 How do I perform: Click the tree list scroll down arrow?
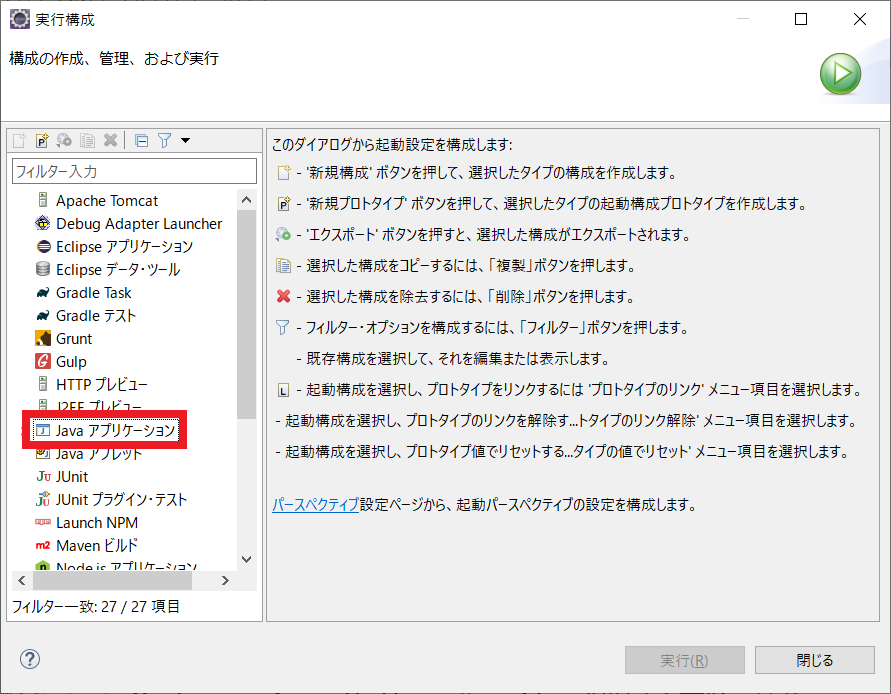(x=247, y=559)
